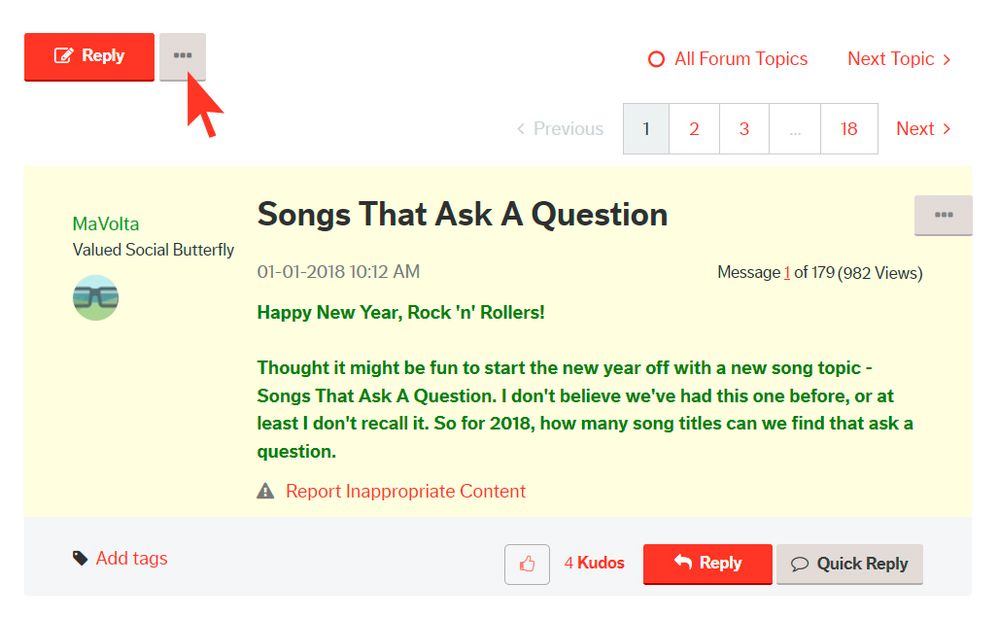View the 4 Kudos count
This screenshot has height=617, width=999.
coord(594,563)
